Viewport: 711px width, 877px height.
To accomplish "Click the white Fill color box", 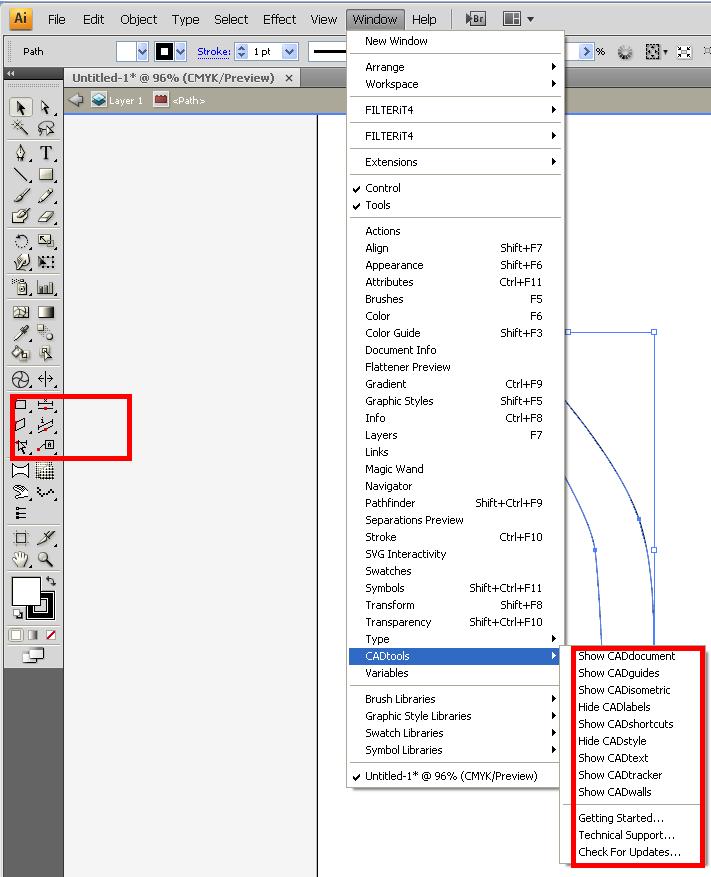I will point(26,591).
